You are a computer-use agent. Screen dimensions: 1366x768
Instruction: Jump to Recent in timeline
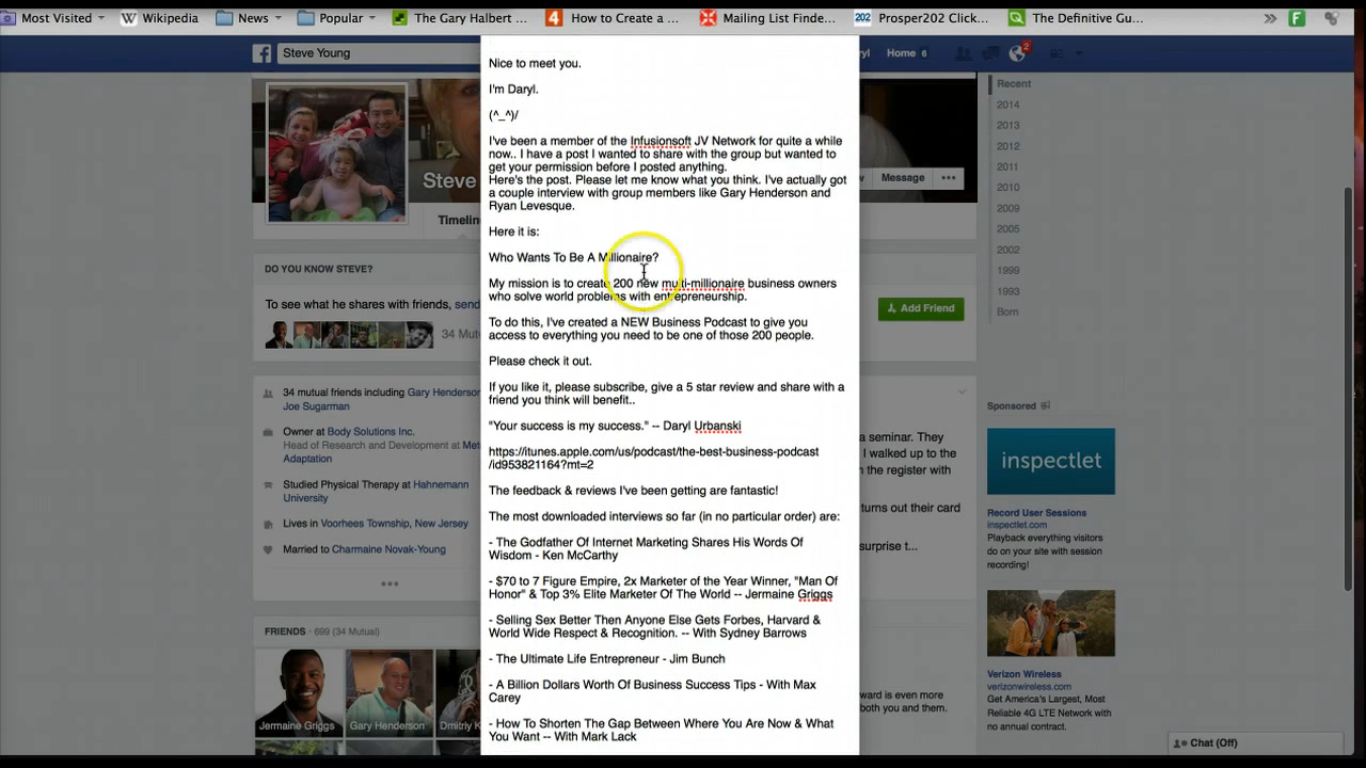[1014, 84]
